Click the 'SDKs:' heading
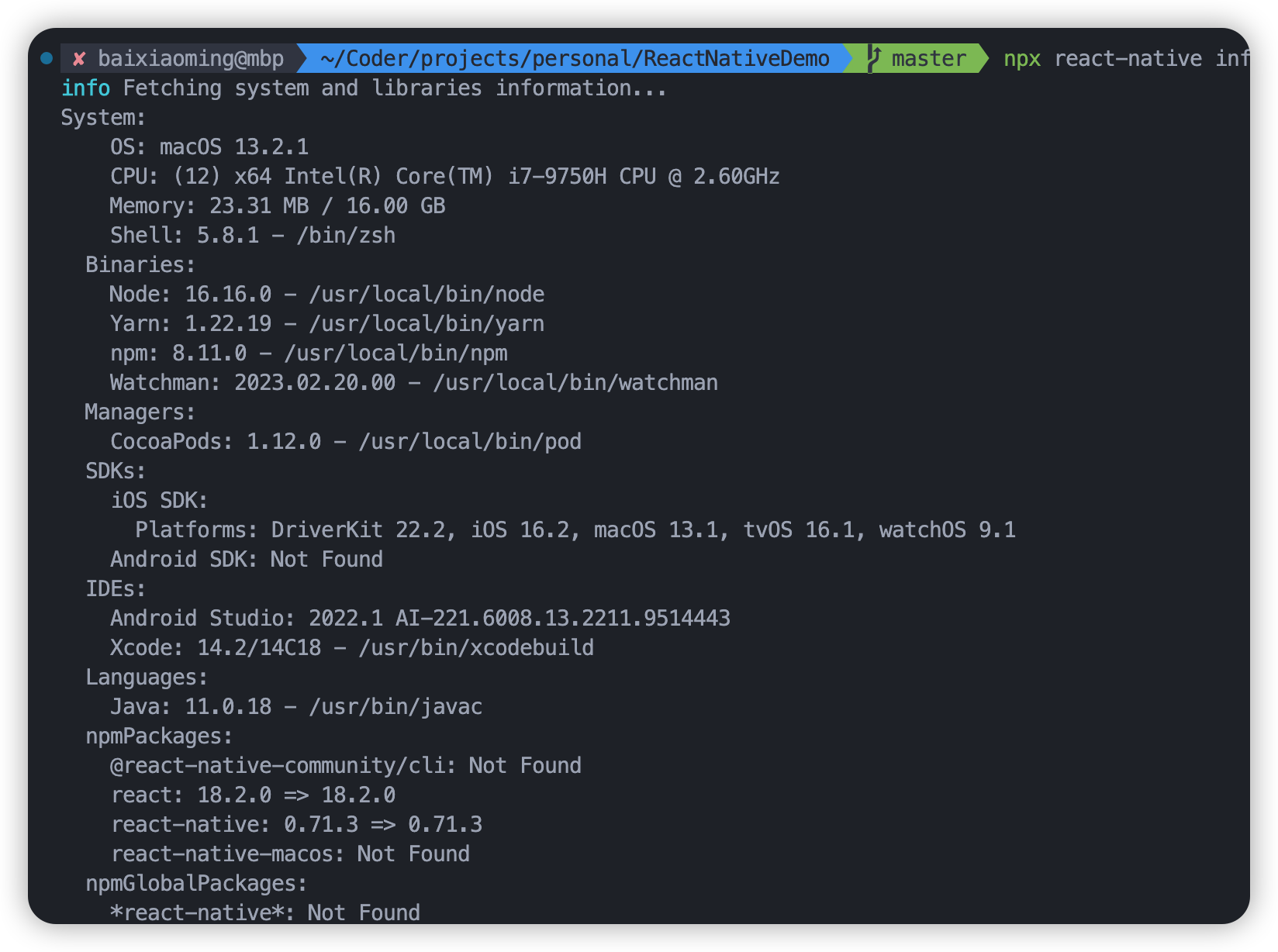The height and width of the screenshot is (952, 1278). pyautogui.click(x=116, y=471)
